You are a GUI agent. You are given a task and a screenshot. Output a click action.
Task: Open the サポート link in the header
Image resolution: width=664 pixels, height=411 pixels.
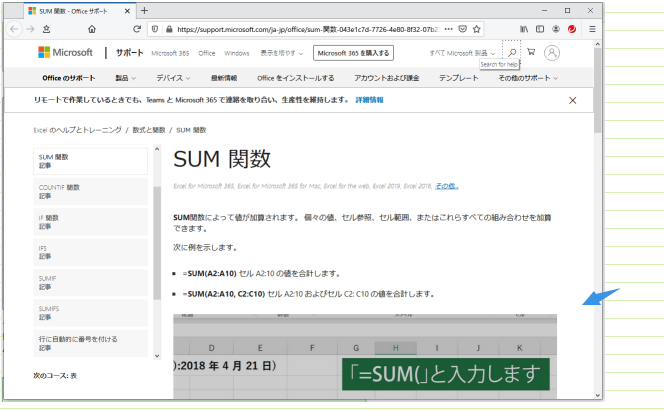click(x=129, y=52)
